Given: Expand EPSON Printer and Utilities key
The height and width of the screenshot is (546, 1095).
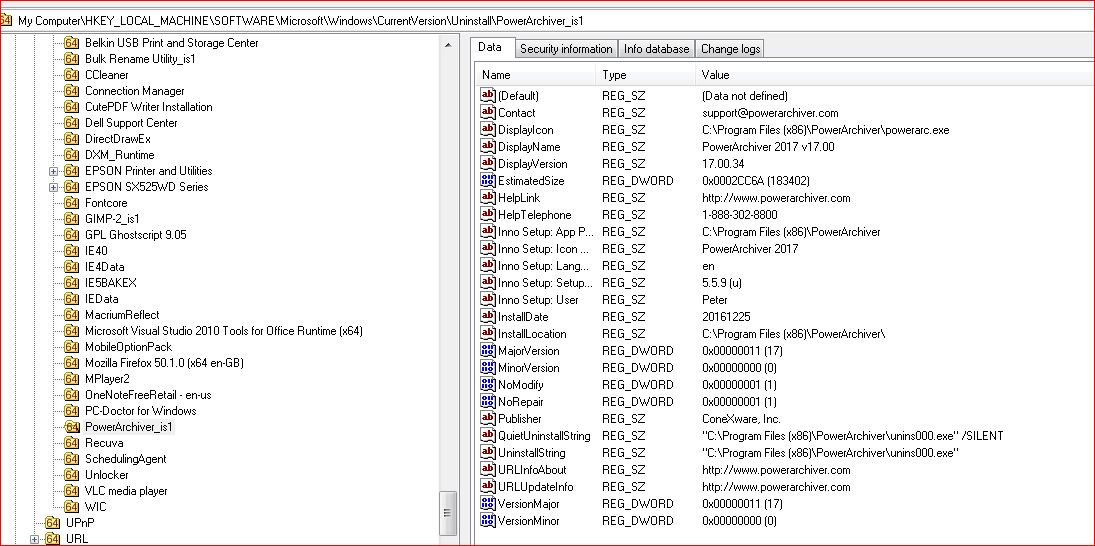Looking at the screenshot, I should (53, 171).
